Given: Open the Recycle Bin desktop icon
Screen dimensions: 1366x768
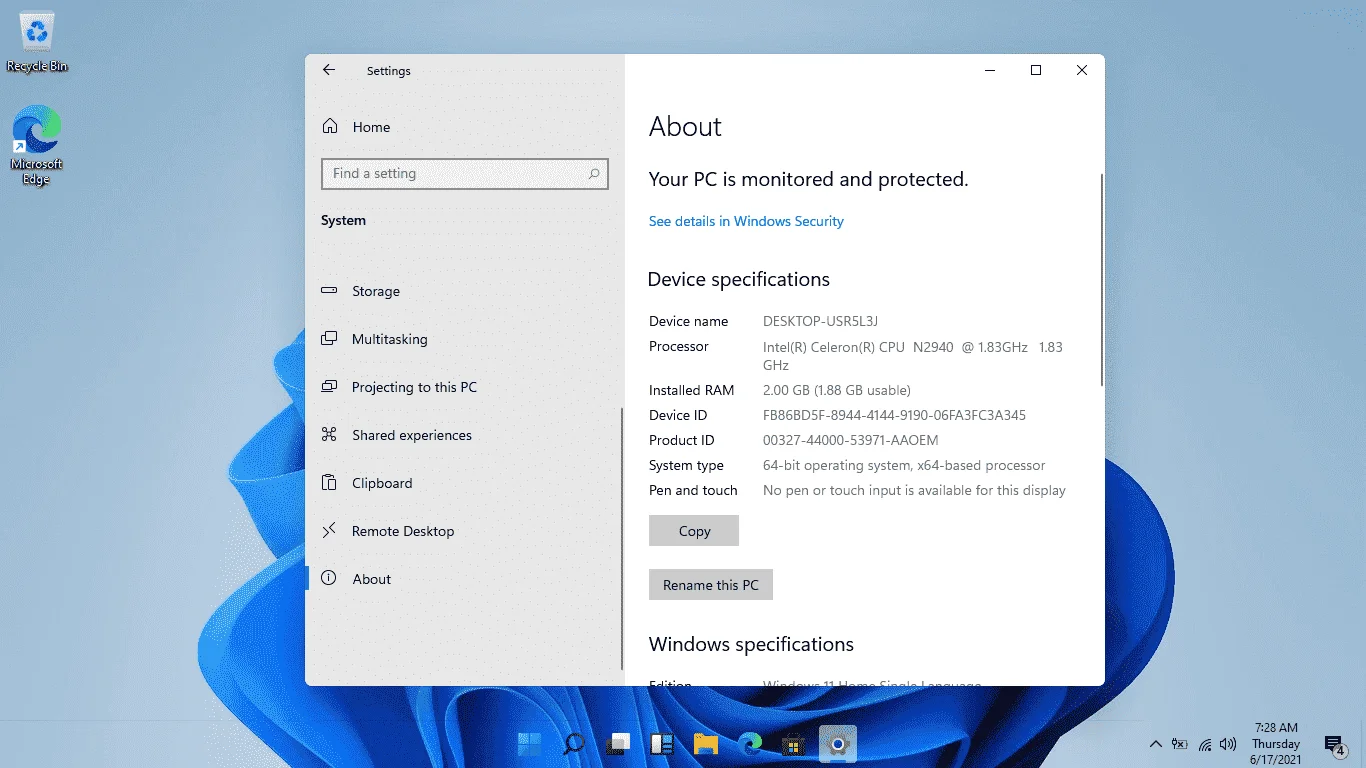Looking at the screenshot, I should pyautogui.click(x=37, y=43).
